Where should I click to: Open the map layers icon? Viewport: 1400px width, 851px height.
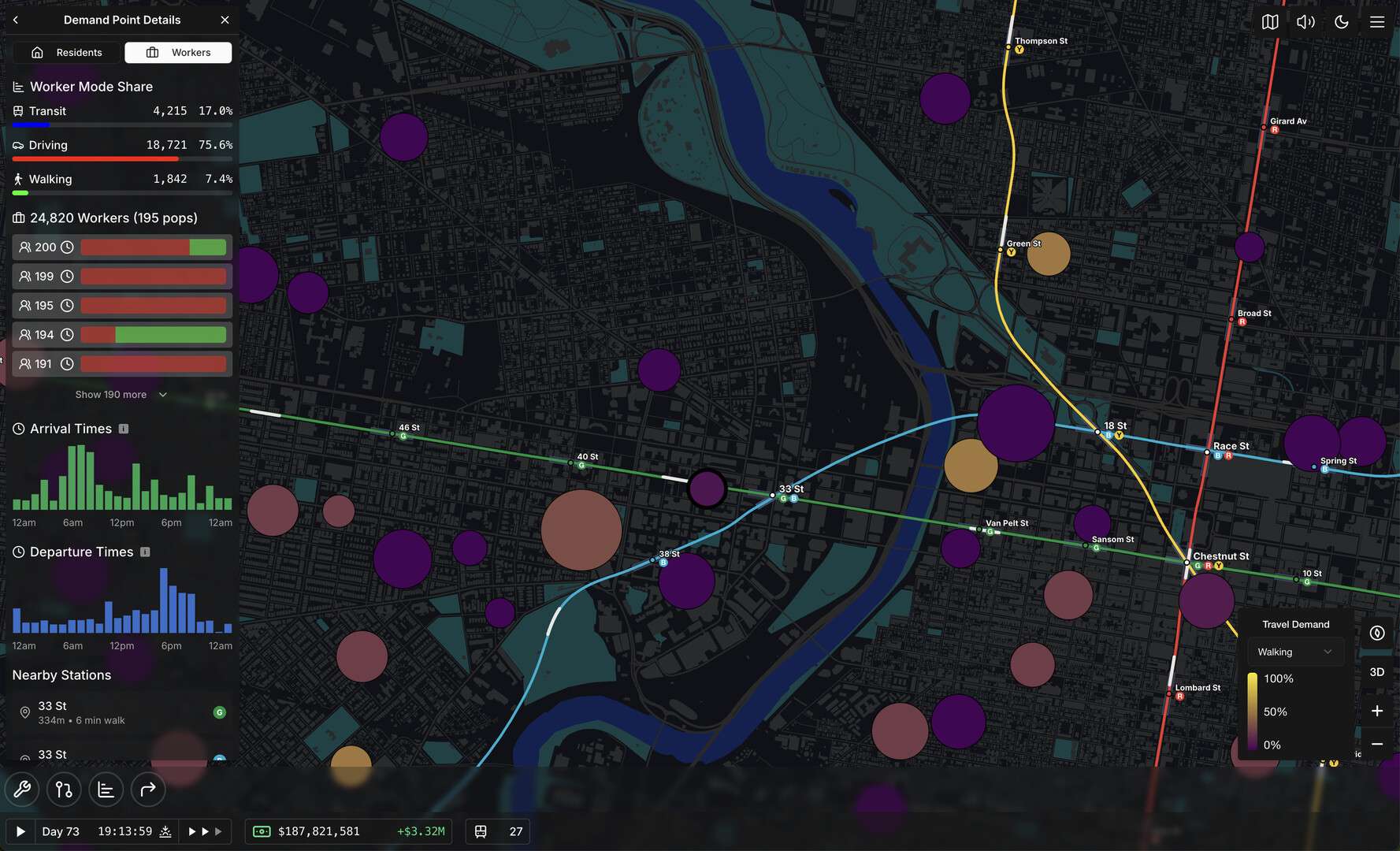point(1270,22)
